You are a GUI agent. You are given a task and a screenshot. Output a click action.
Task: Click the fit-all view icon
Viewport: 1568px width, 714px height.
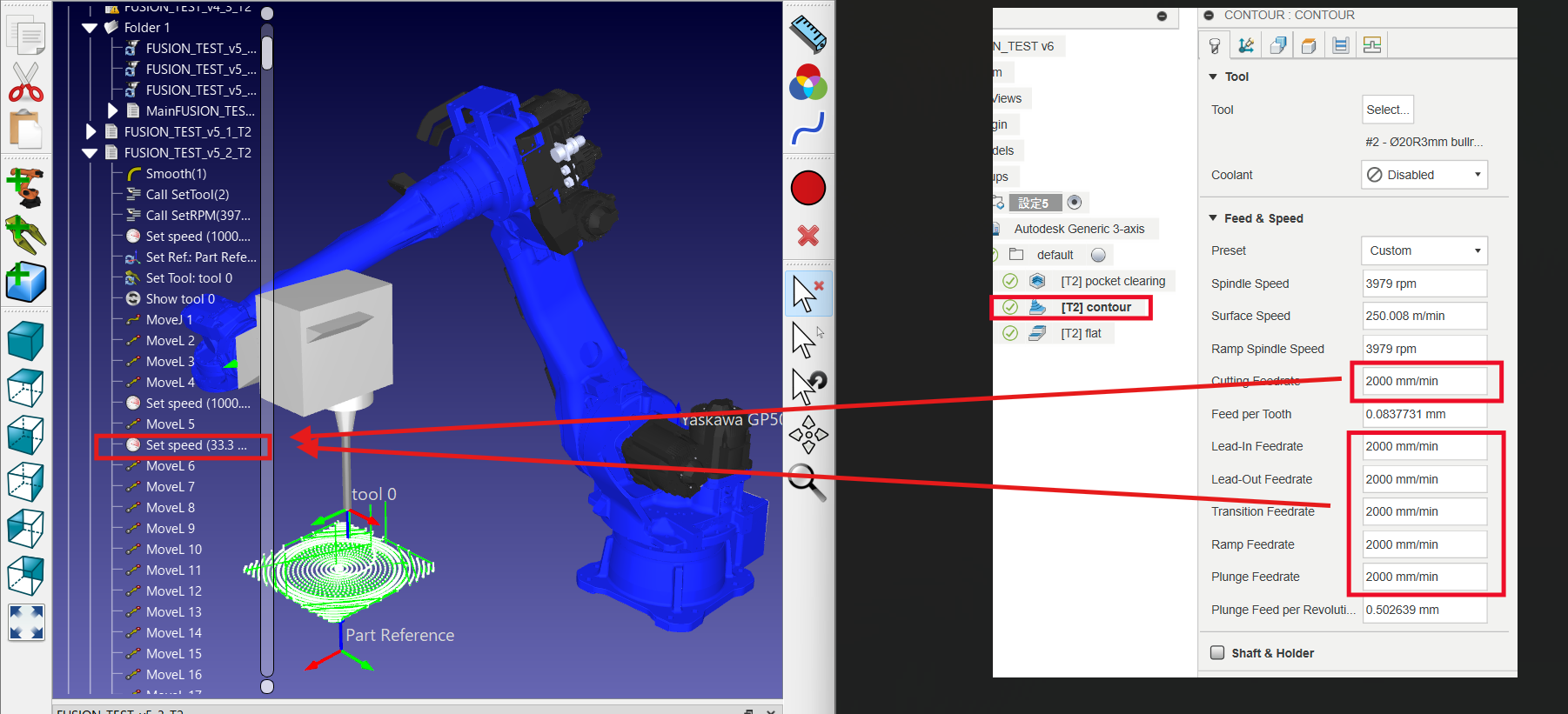tap(26, 623)
